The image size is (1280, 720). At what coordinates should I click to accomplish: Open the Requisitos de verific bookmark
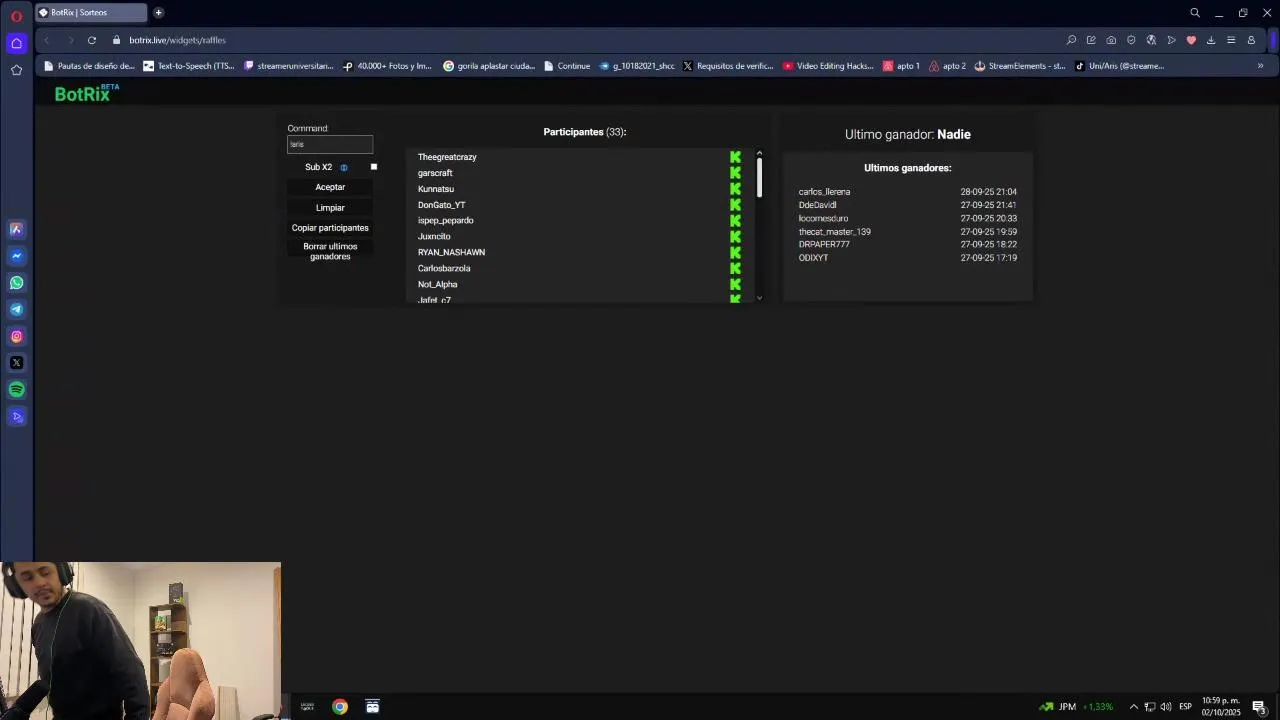pyautogui.click(x=728, y=66)
